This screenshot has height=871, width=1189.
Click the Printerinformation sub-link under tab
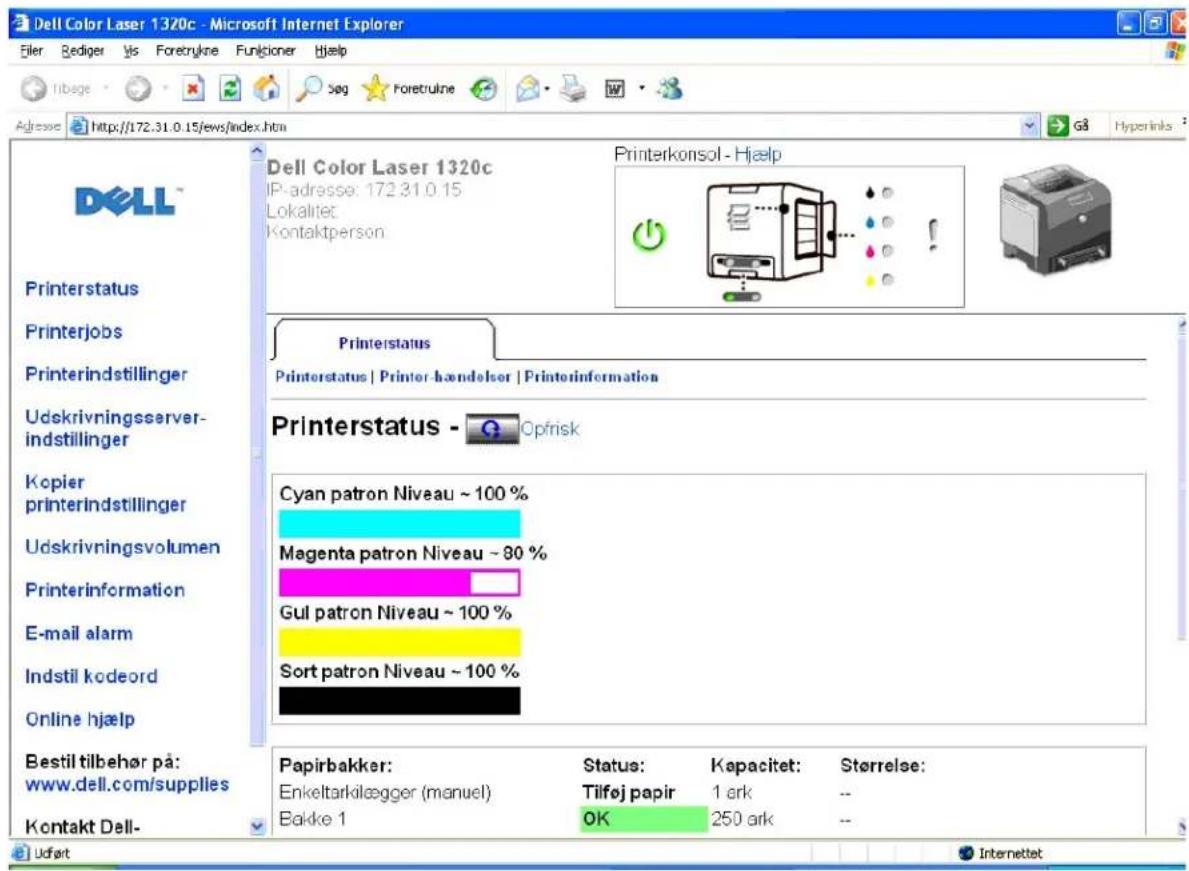click(x=591, y=377)
